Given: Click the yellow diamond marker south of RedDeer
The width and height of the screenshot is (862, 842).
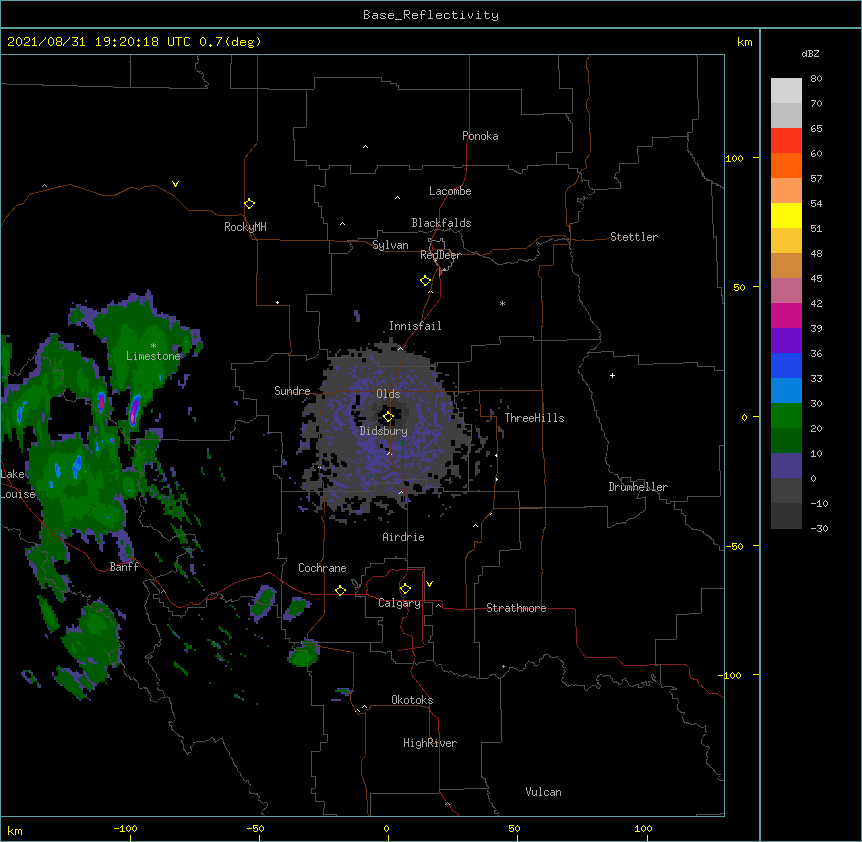Looking at the screenshot, I should point(426,281).
